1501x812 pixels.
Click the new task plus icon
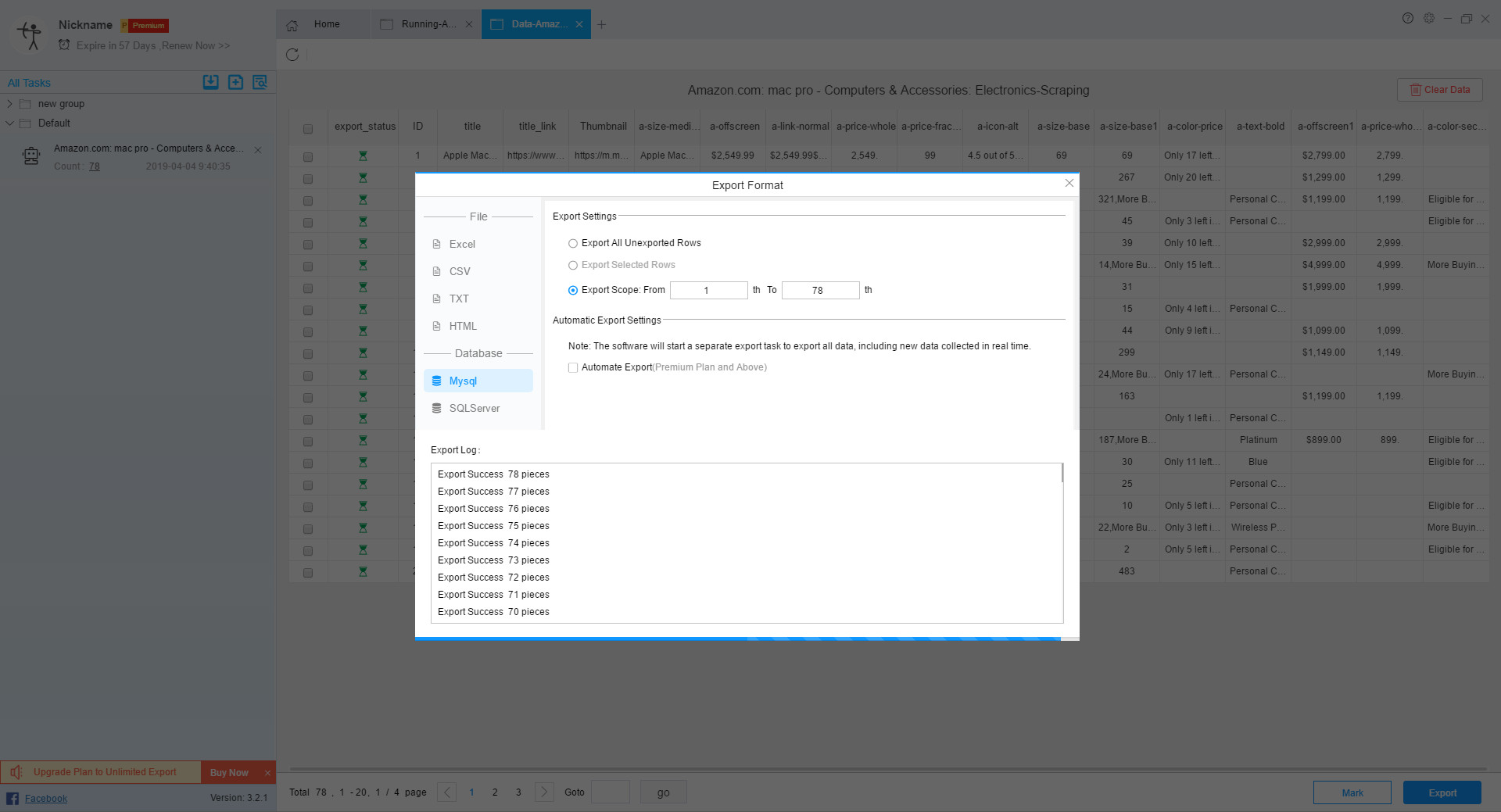tap(235, 82)
